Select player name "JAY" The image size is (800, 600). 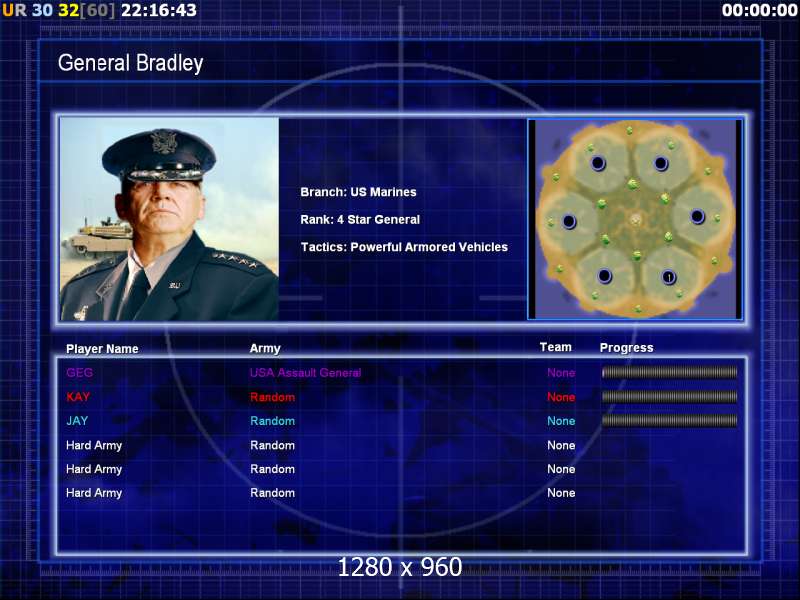click(77, 421)
